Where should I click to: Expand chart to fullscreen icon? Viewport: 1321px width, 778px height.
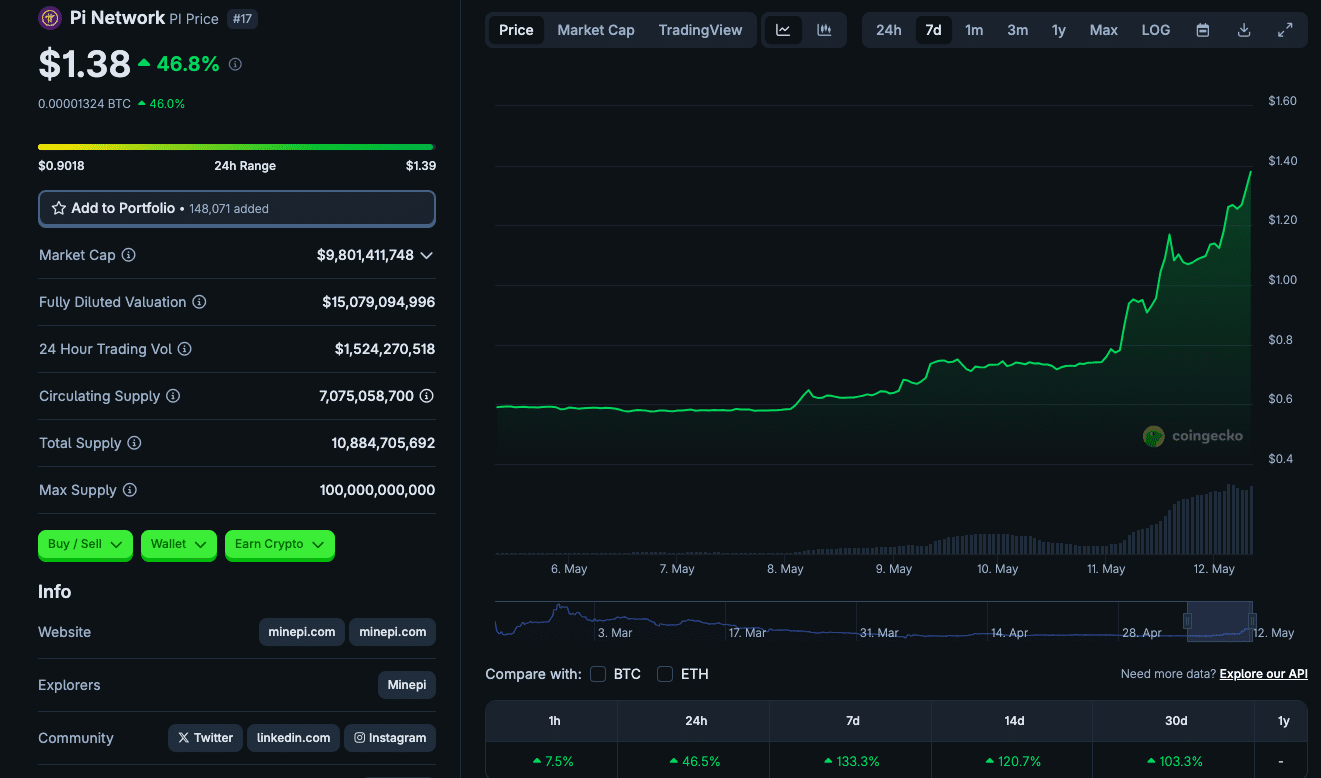[1285, 30]
